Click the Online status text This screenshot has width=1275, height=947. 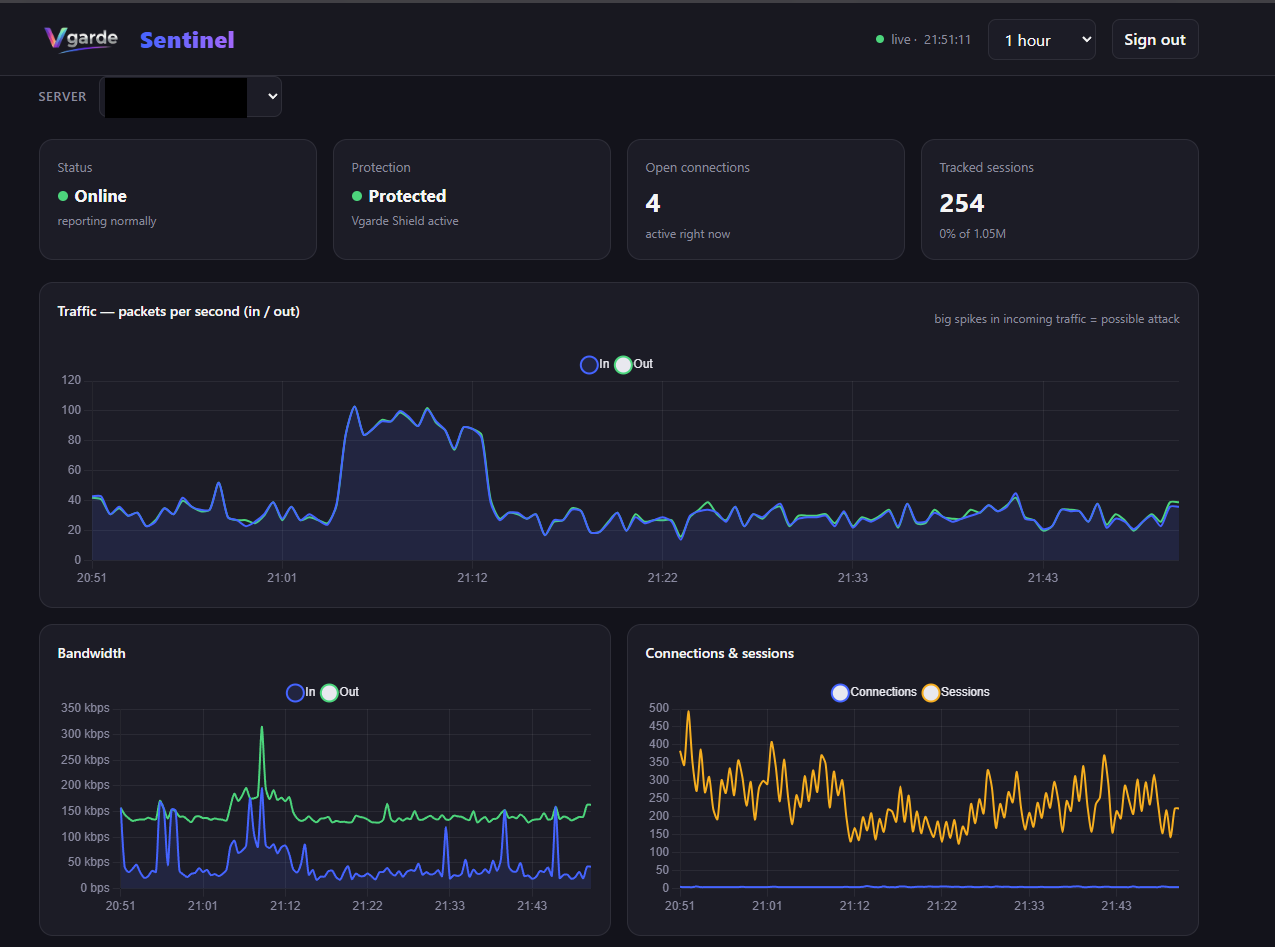[101, 196]
